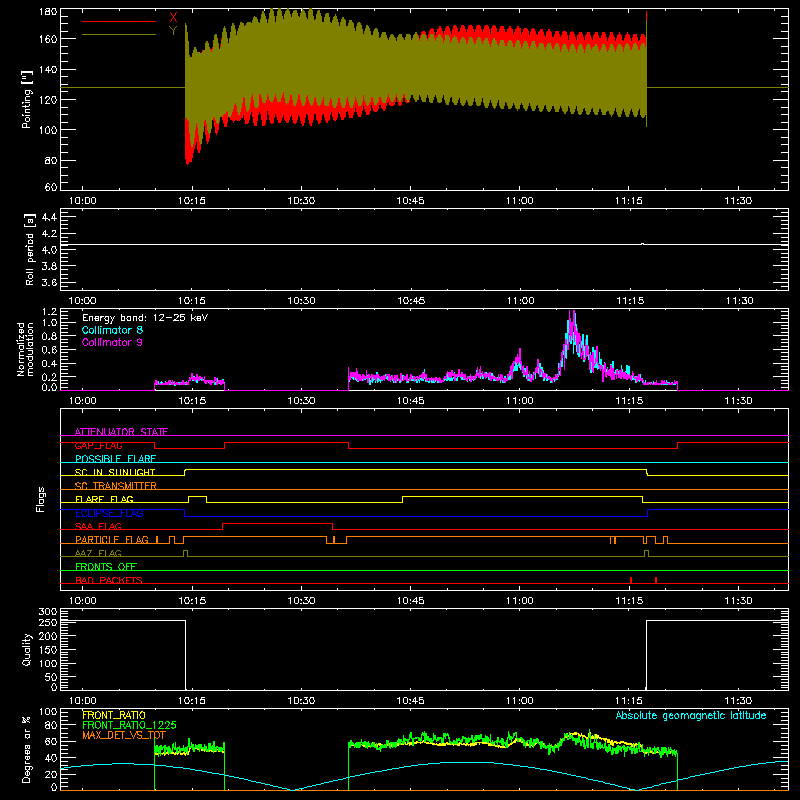Click the GAP_FLAG label
This screenshot has height=800, width=800.
point(98,445)
